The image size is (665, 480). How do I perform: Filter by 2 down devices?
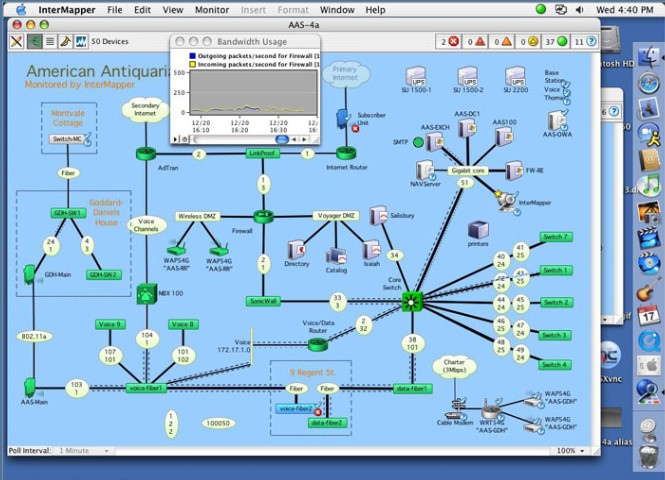coord(449,42)
